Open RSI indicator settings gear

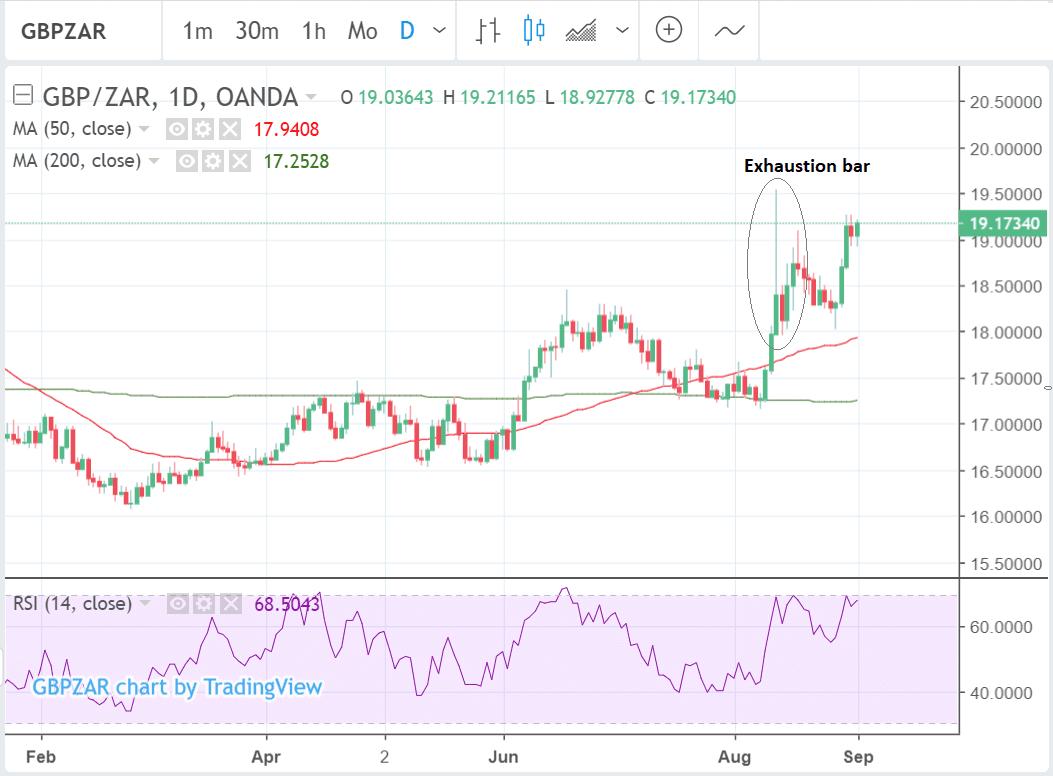[x=203, y=604]
